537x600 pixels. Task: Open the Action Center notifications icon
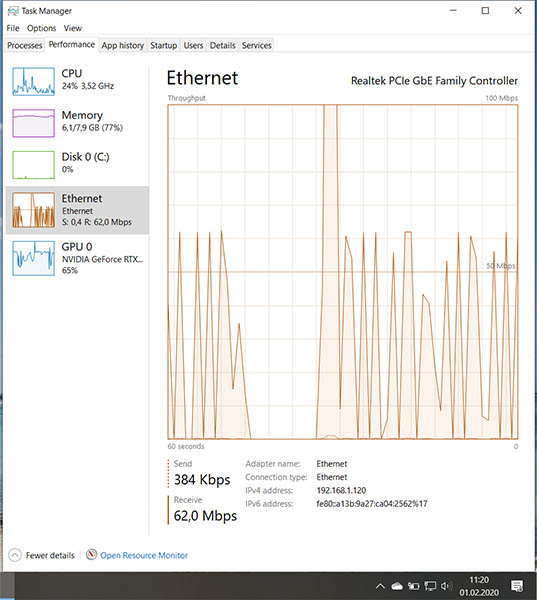click(517, 585)
